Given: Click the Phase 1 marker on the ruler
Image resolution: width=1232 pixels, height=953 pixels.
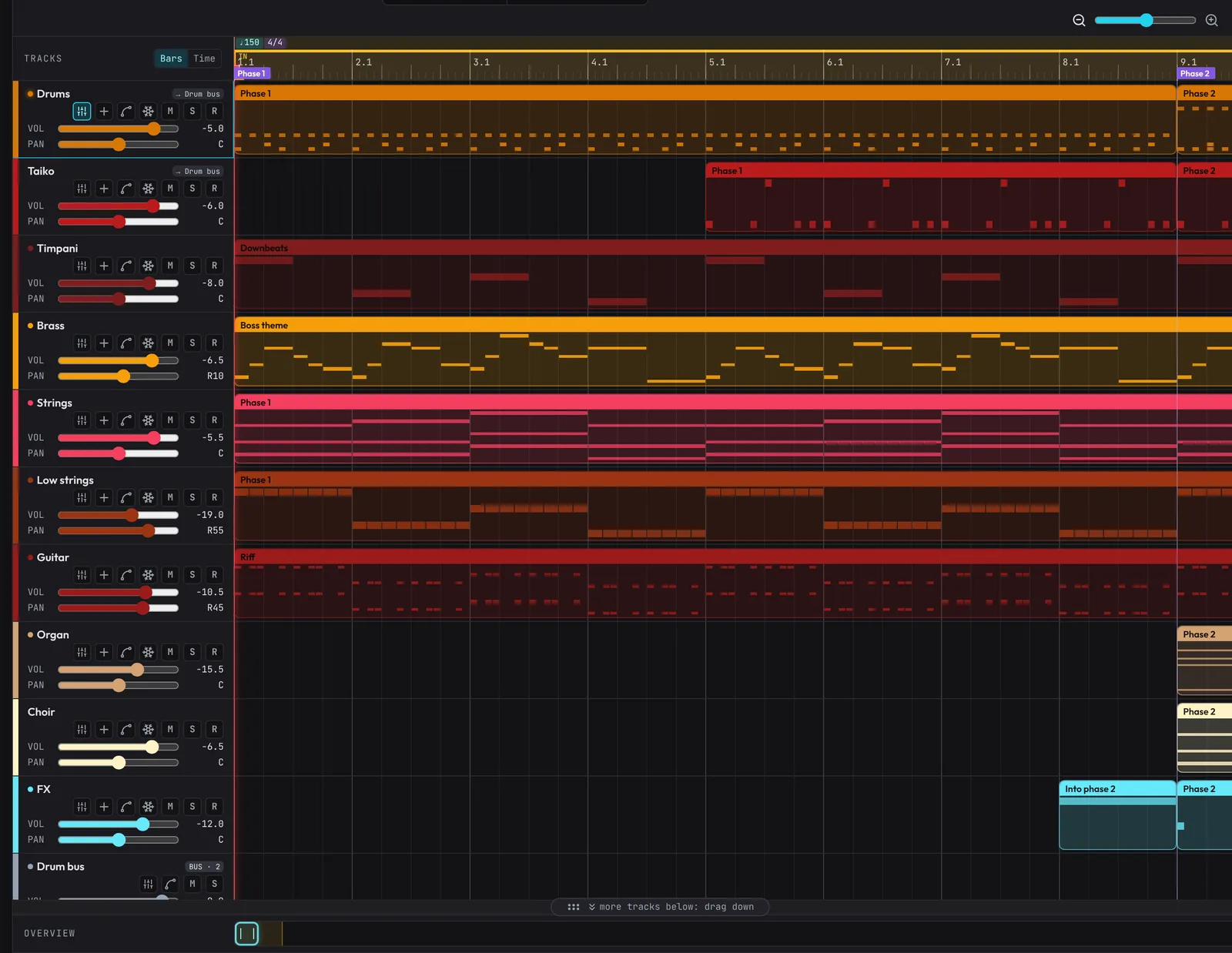Looking at the screenshot, I should (252, 74).
